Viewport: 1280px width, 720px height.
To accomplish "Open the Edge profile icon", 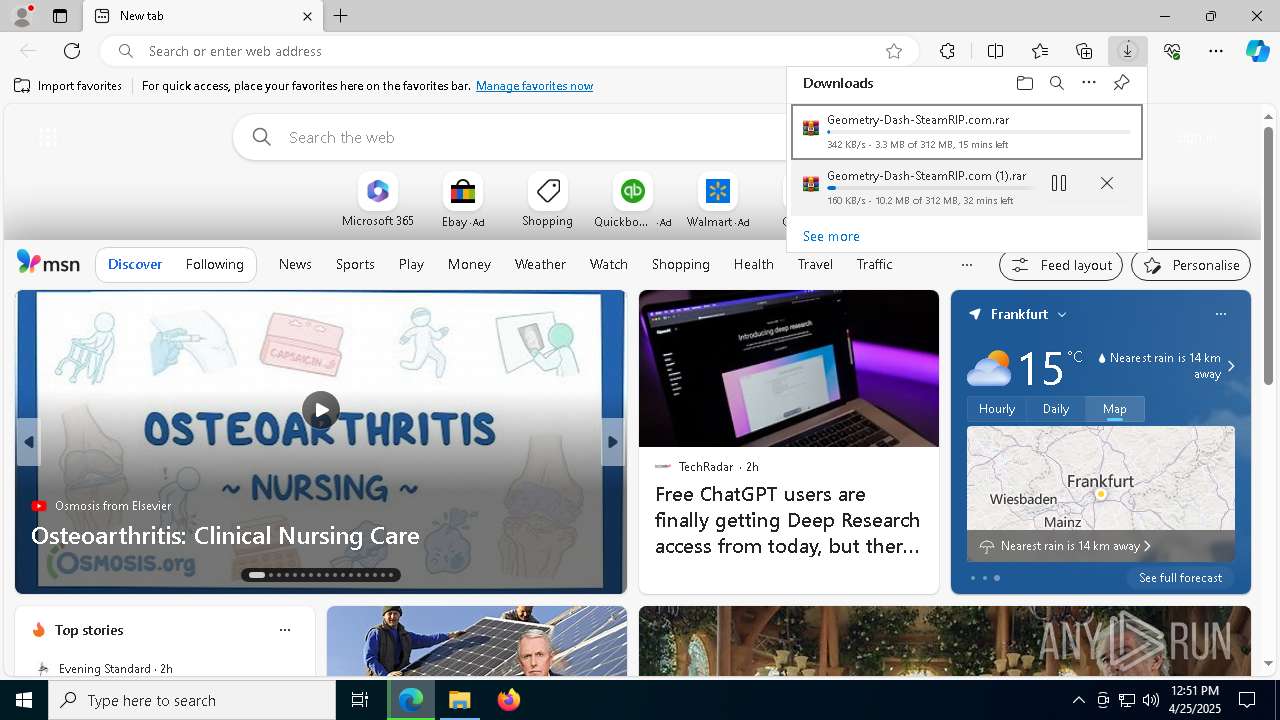I will [21, 16].
